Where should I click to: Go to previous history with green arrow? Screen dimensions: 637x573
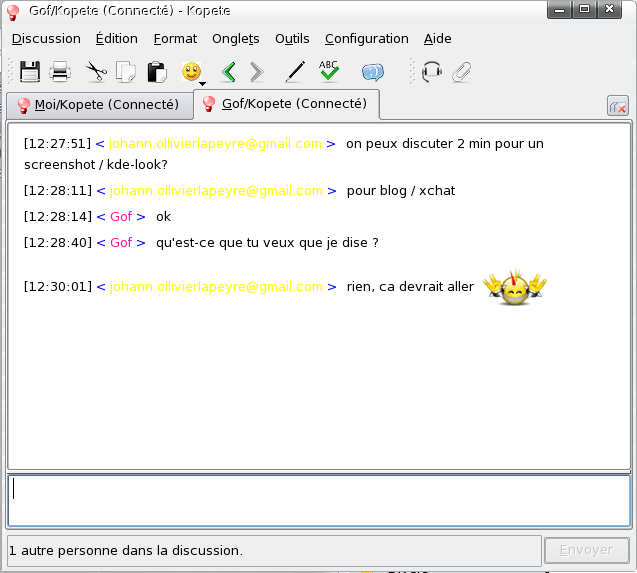coord(229,72)
